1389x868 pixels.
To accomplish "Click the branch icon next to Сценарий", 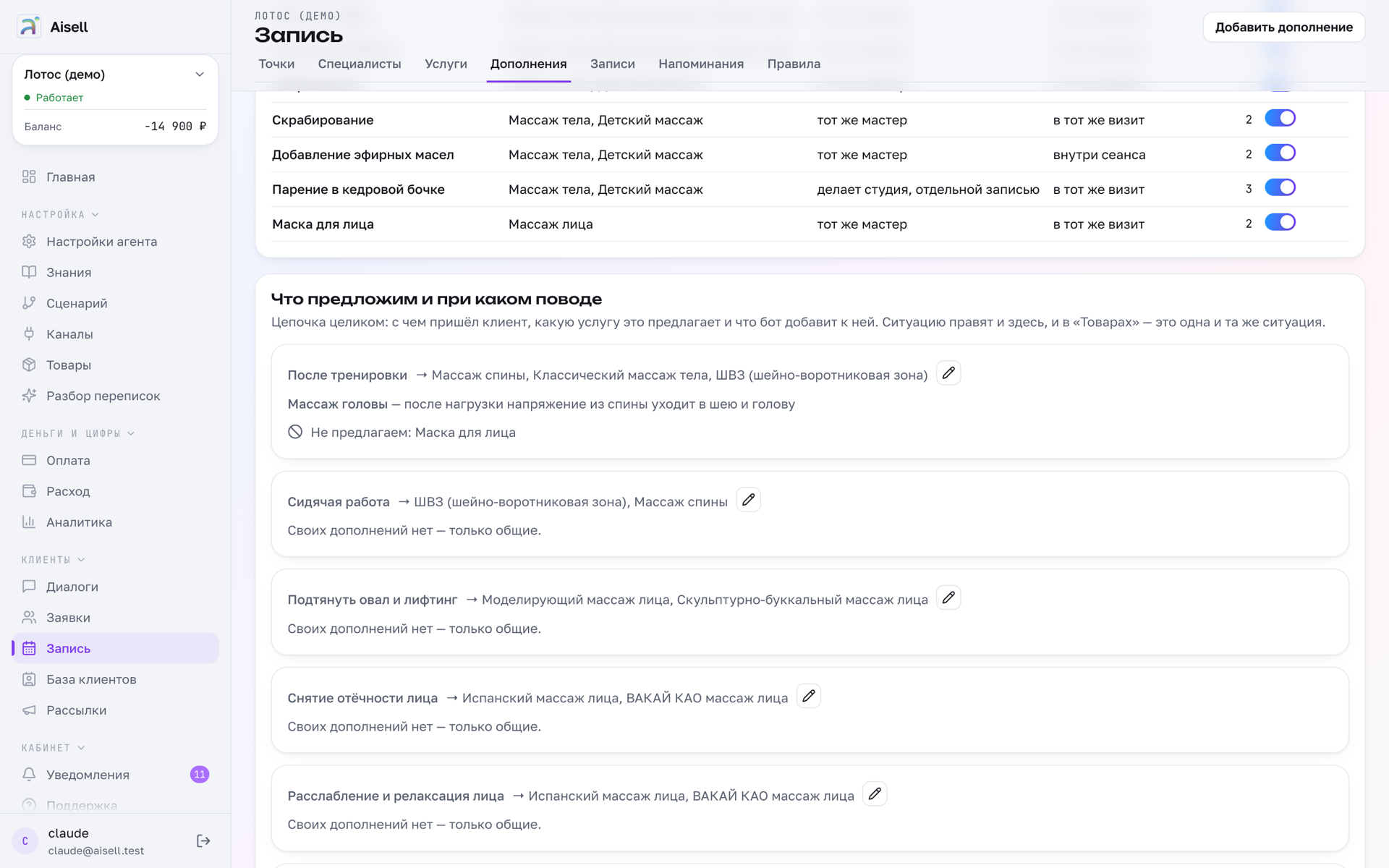I will [x=29, y=303].
